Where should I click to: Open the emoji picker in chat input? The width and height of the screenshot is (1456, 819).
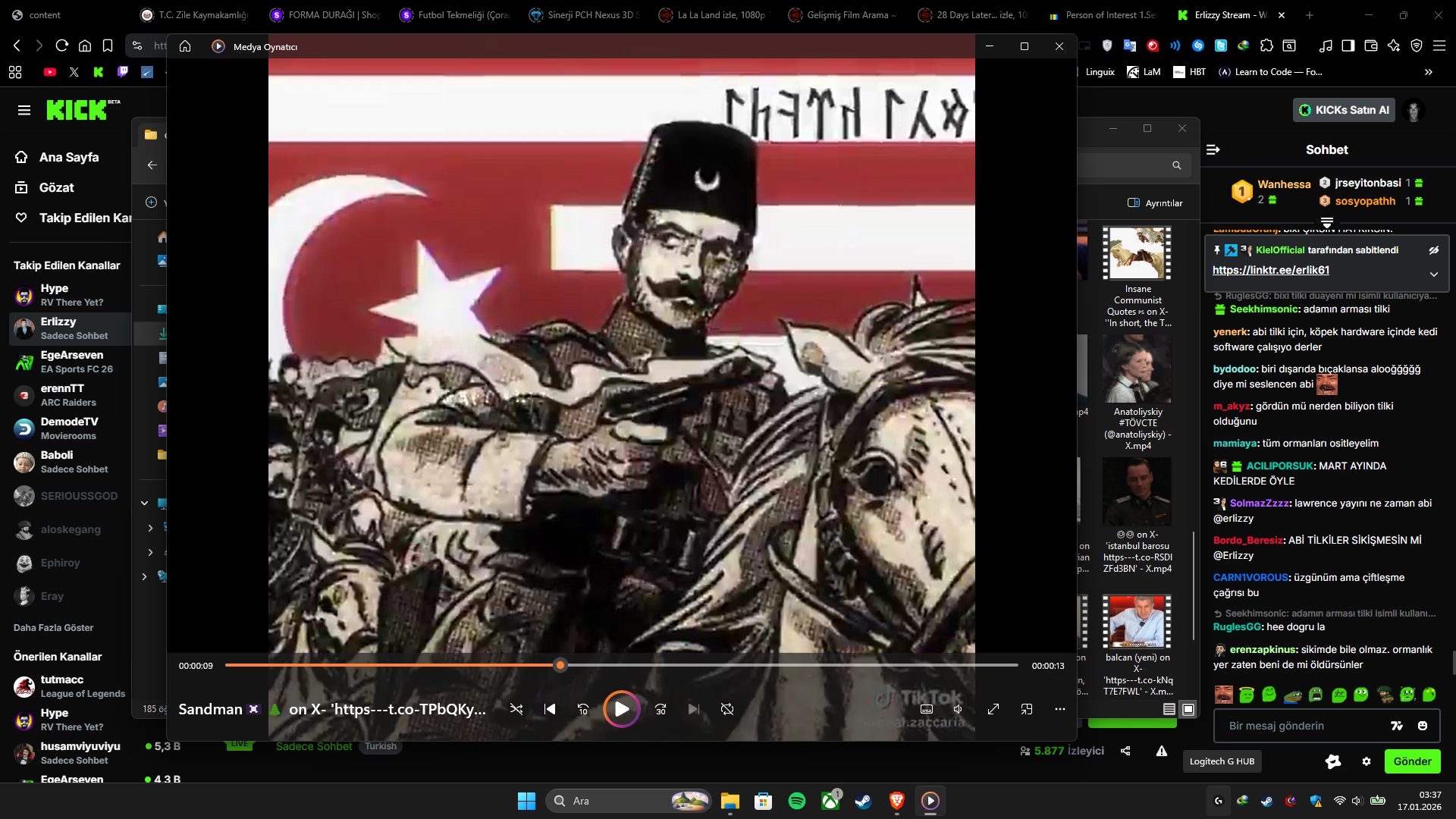tap(1423, 726)
